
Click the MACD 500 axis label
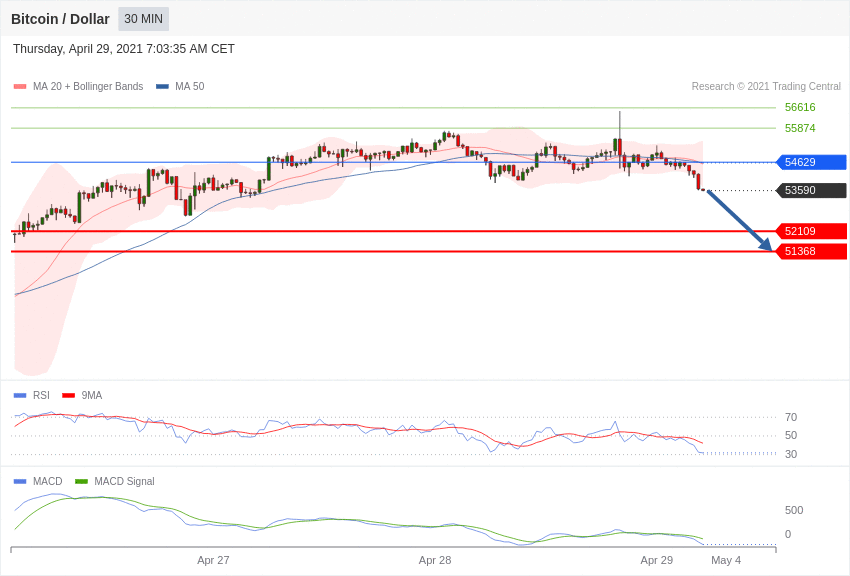[x=794, y=510]
